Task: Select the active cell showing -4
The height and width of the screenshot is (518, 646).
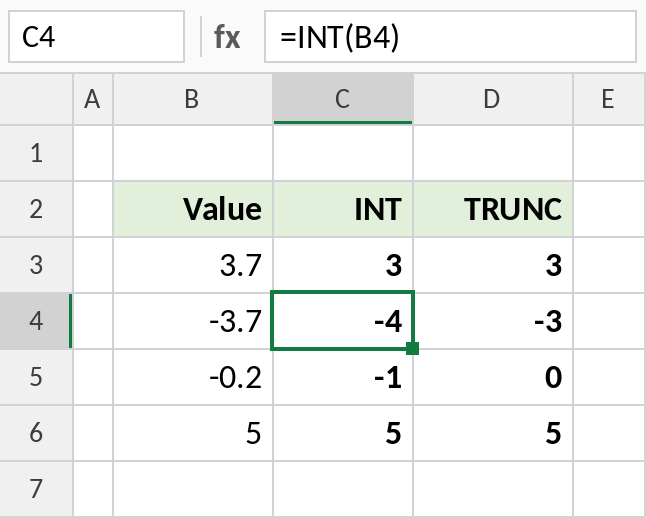Action: [342, 321]
